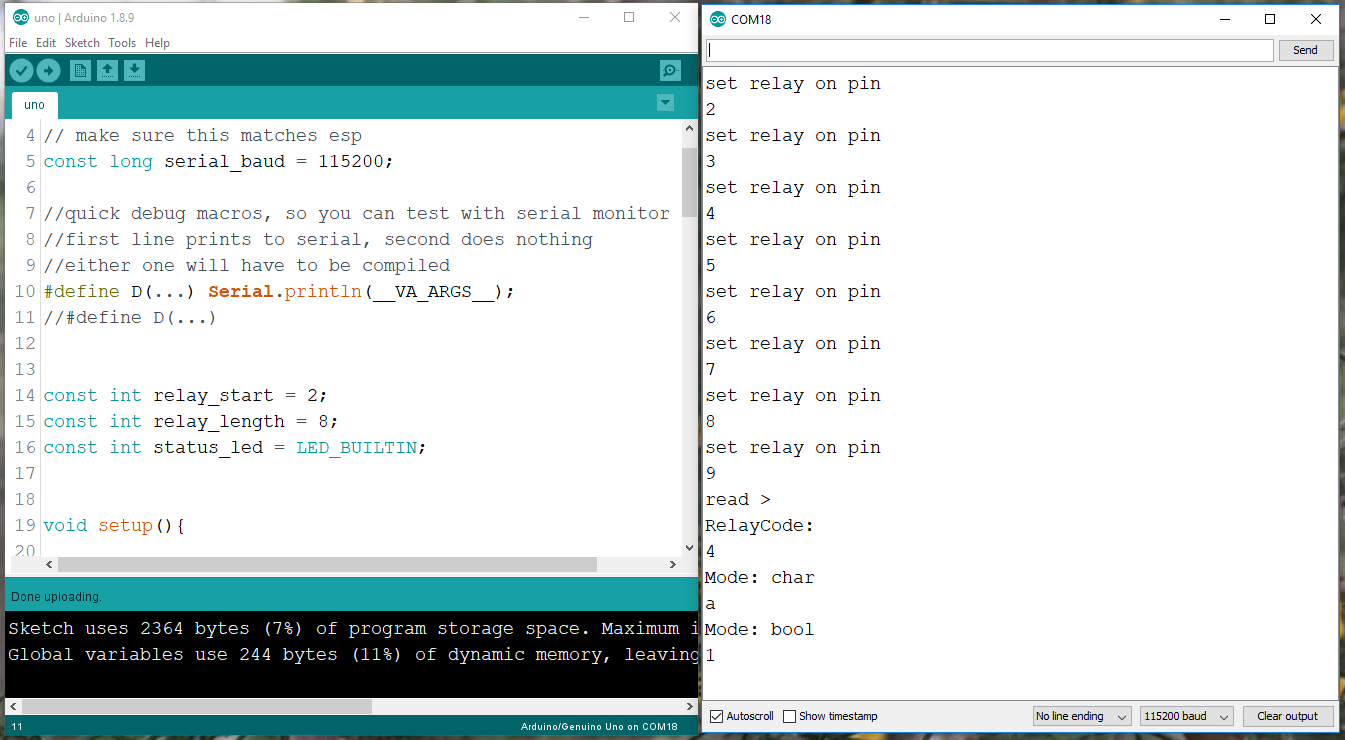Select the uno sketch tab
Screen dimensions: 1345x740
[34, 105]
